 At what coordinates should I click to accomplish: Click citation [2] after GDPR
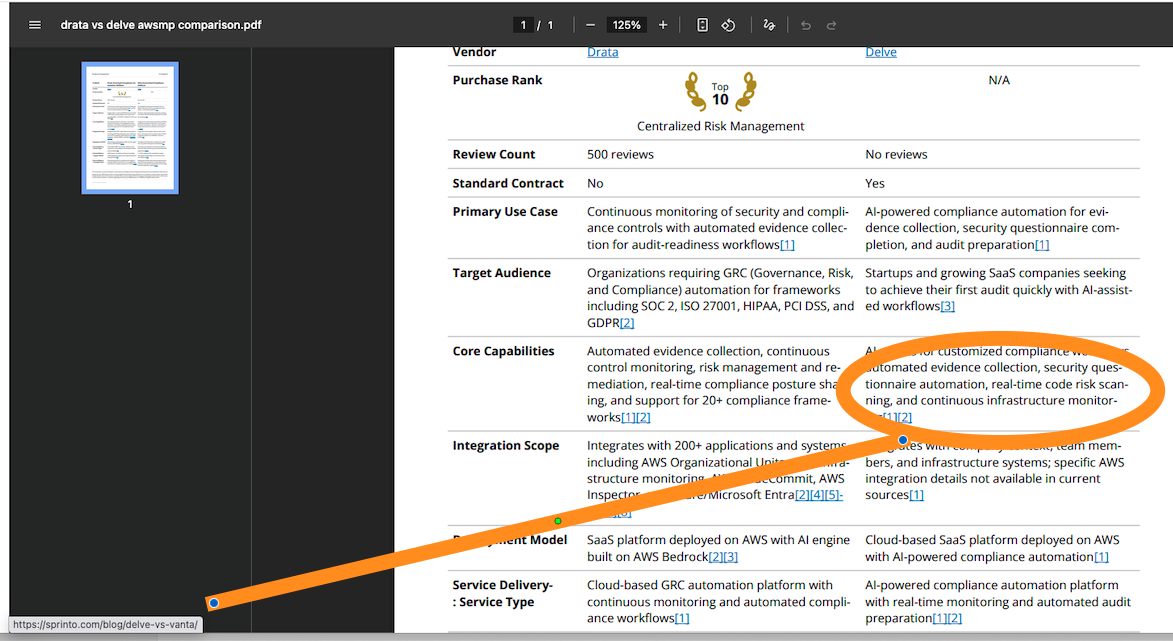627,323
